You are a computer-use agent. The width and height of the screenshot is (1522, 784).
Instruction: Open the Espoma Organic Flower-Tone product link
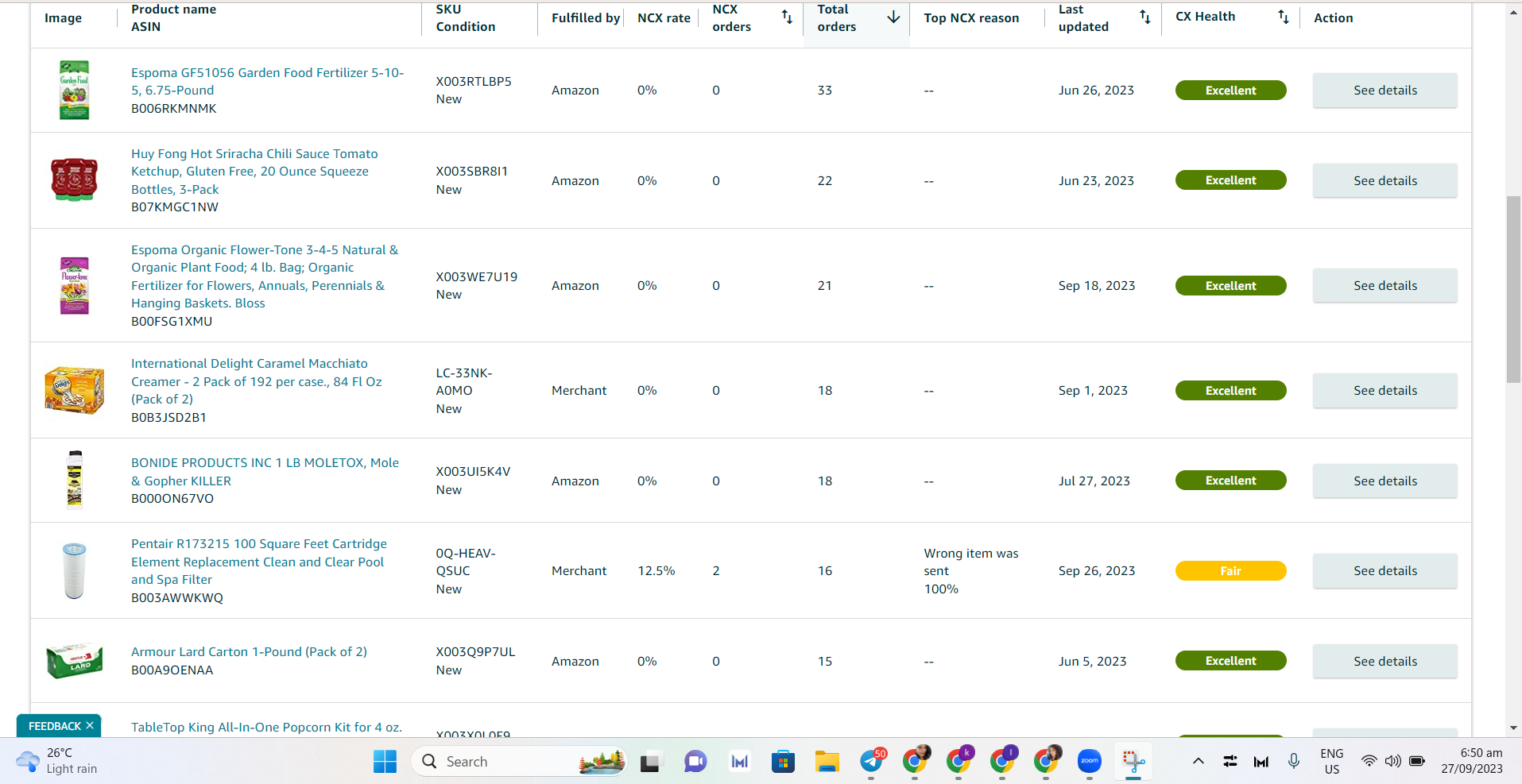(265, 276)
